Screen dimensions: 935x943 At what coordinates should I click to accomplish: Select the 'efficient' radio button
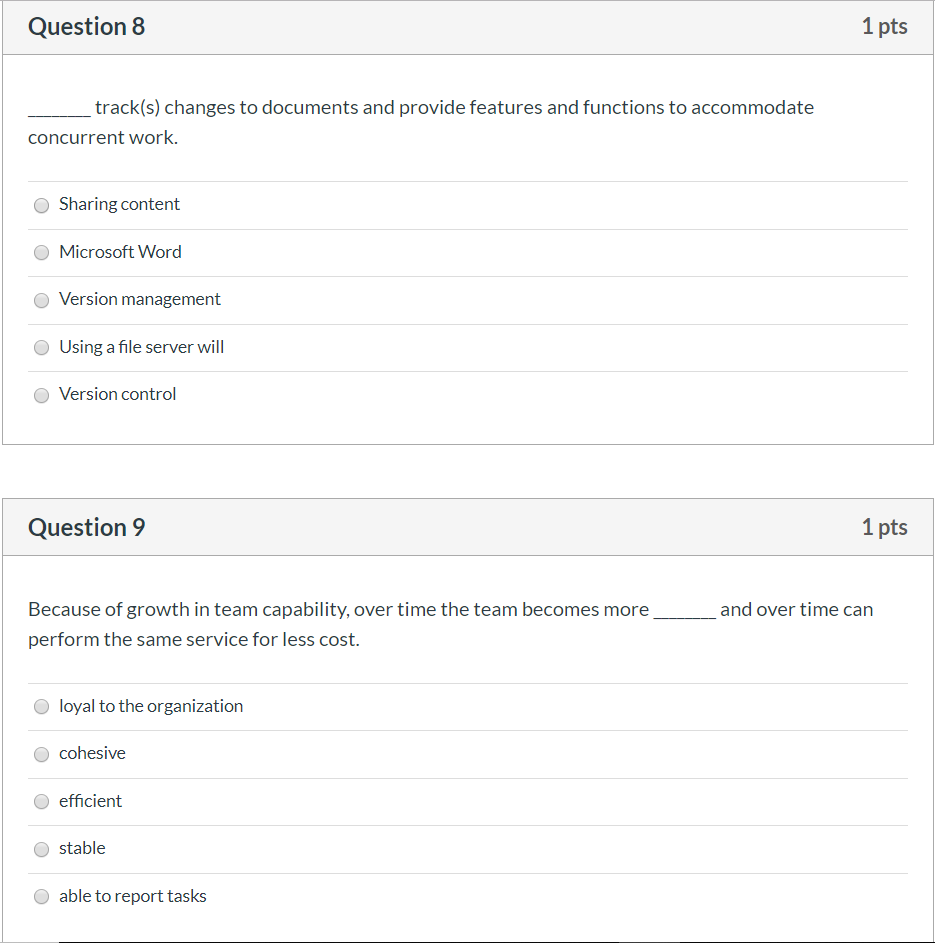[41, 801]
